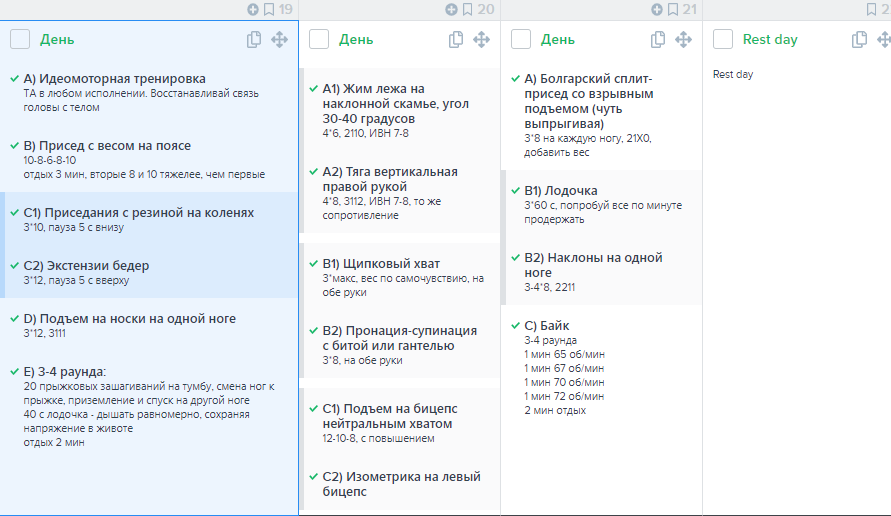Toggle checkmark for Пронация-супинация

coord(314,331)
